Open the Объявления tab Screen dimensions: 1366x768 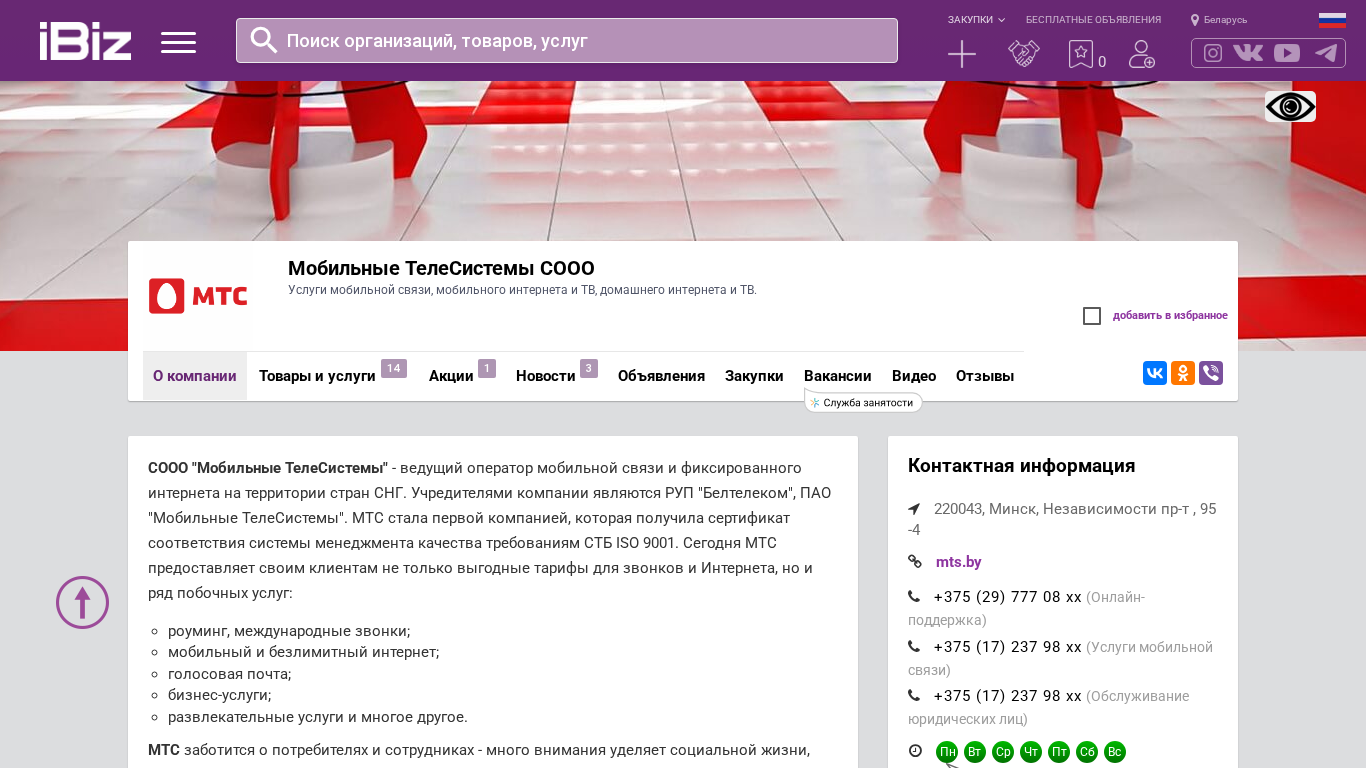(x=661, y=376)
